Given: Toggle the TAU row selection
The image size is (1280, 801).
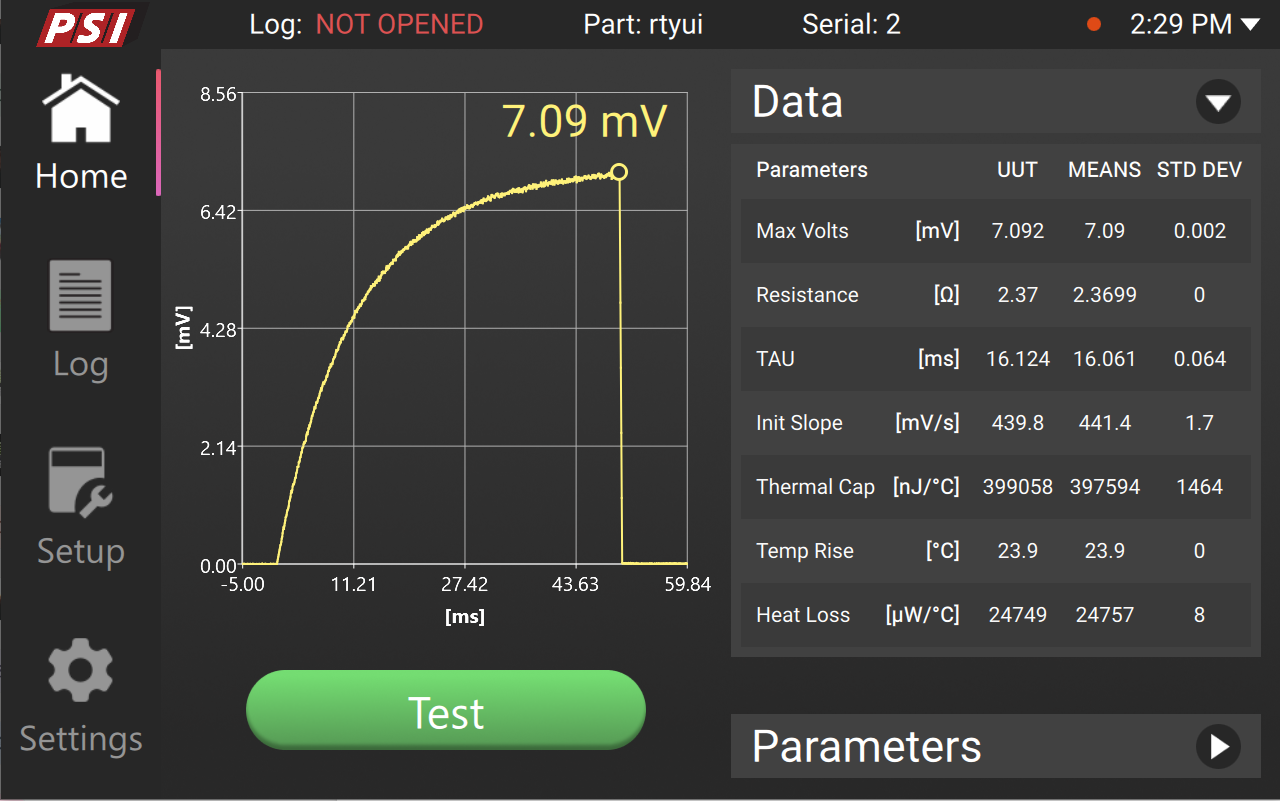Looking at the screenshot, I should click(995, 359).
